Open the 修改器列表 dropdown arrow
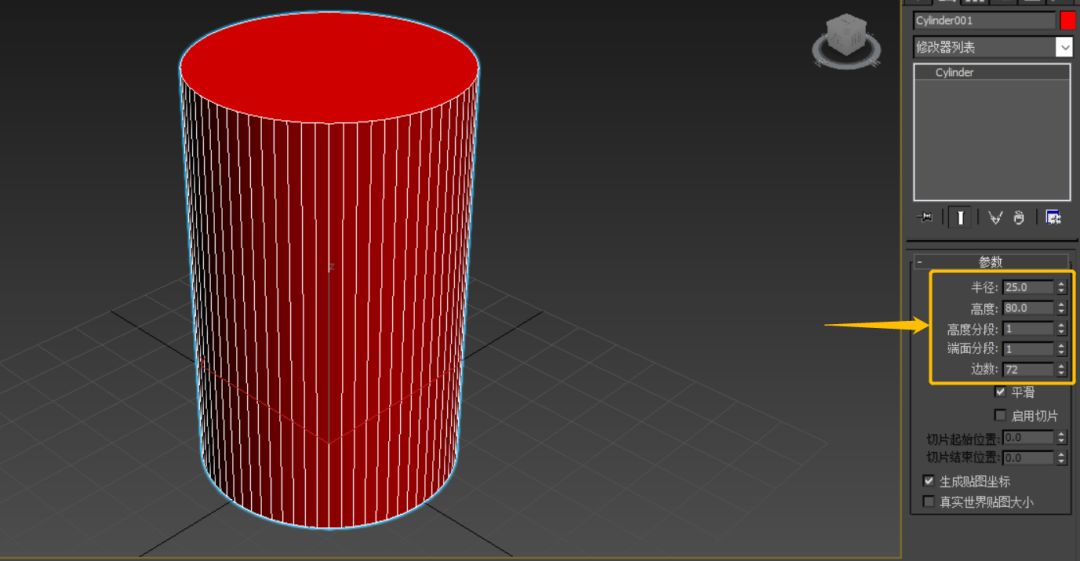The image size is (1080, 561). click(1064, 47)
